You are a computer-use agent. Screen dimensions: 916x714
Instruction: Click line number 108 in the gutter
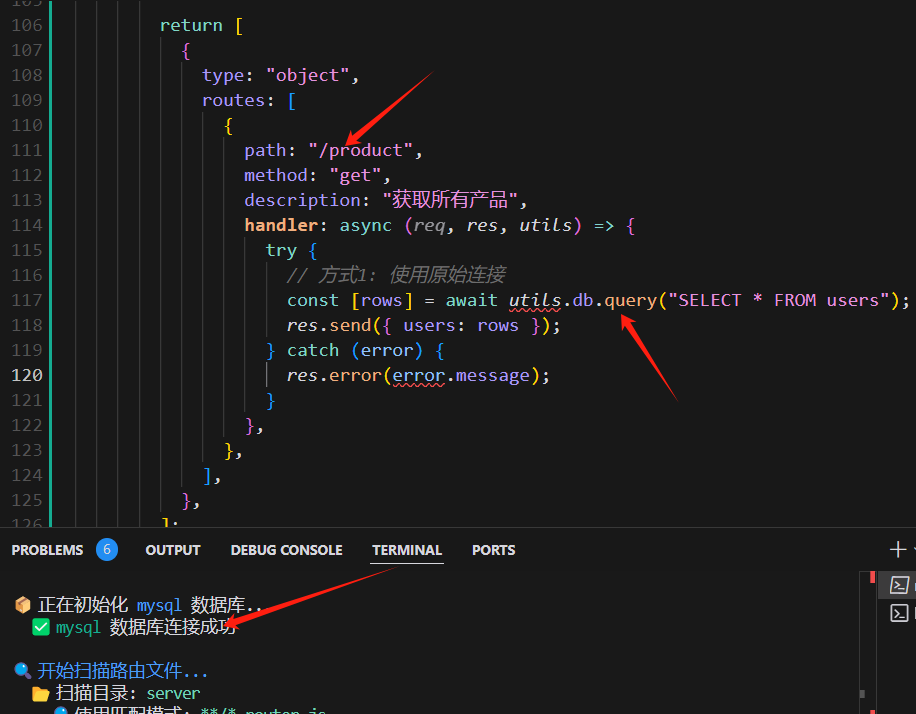(x=27, y=75)
